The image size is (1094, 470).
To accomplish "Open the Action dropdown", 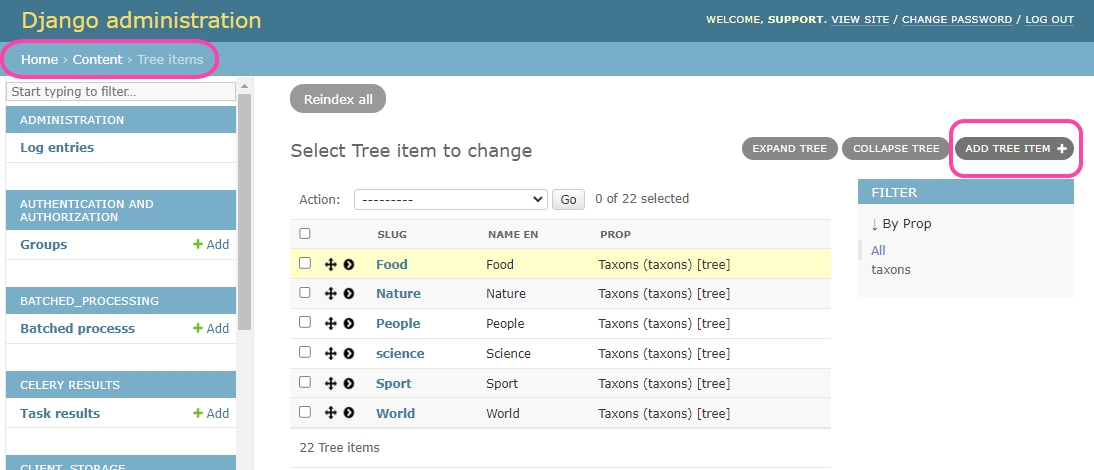I will [x=451, y=199].
